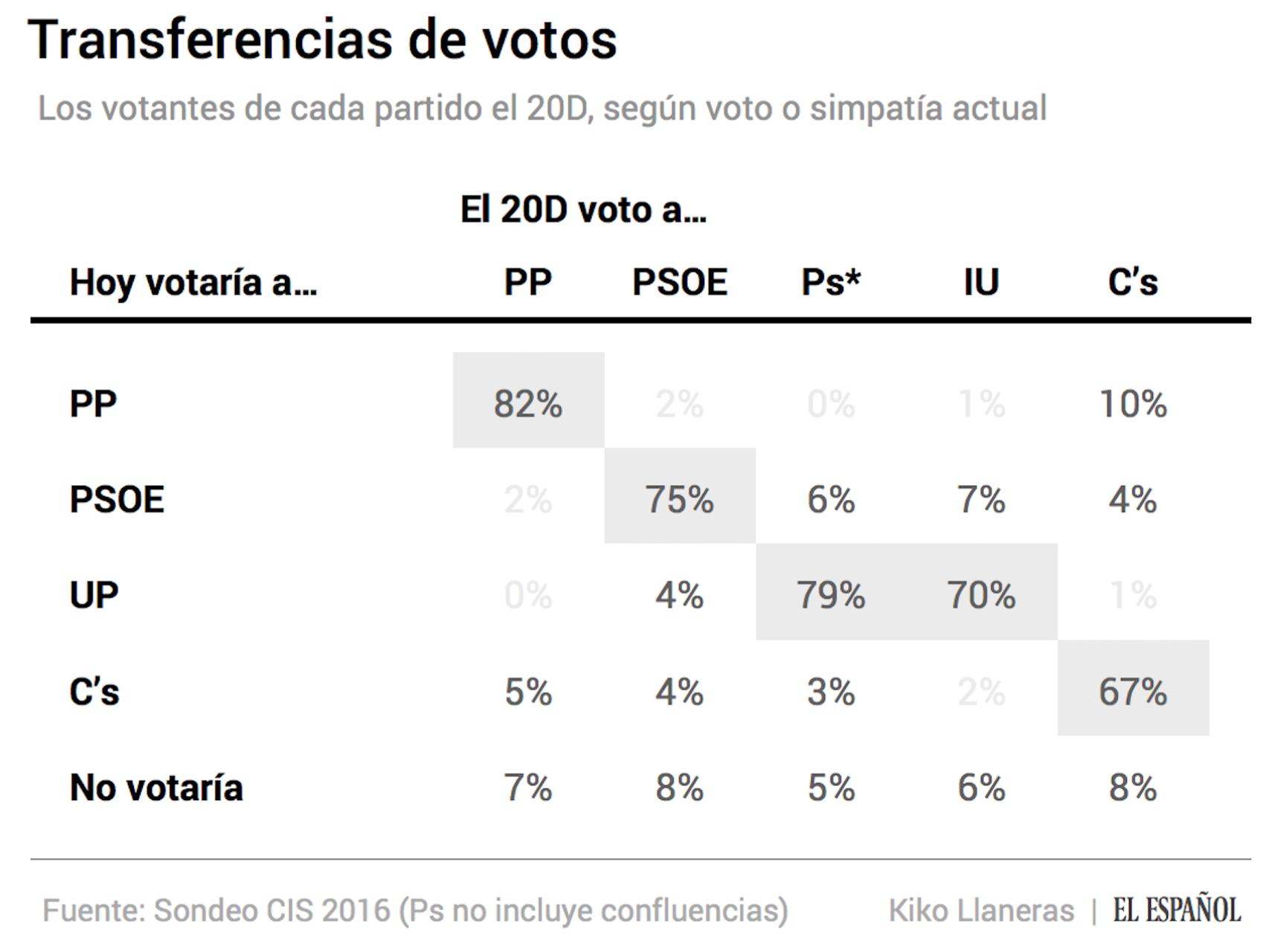Click the PSOE column header
Image resolution: width=1269 pixels, height=952 pixels.
680,282
